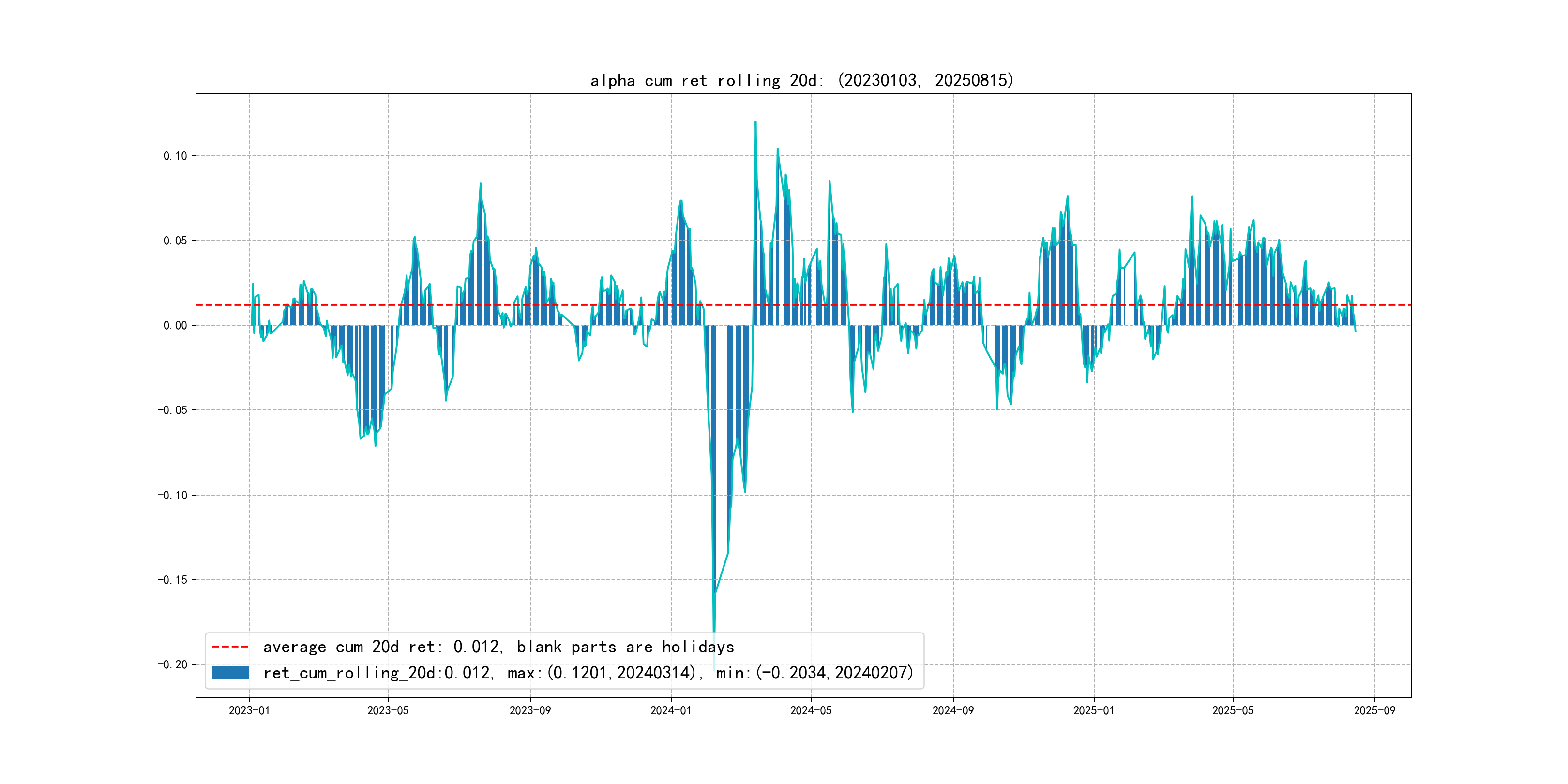
Task: Click the 2024-01 x-axis date label
Action: (x=671, y=710)
